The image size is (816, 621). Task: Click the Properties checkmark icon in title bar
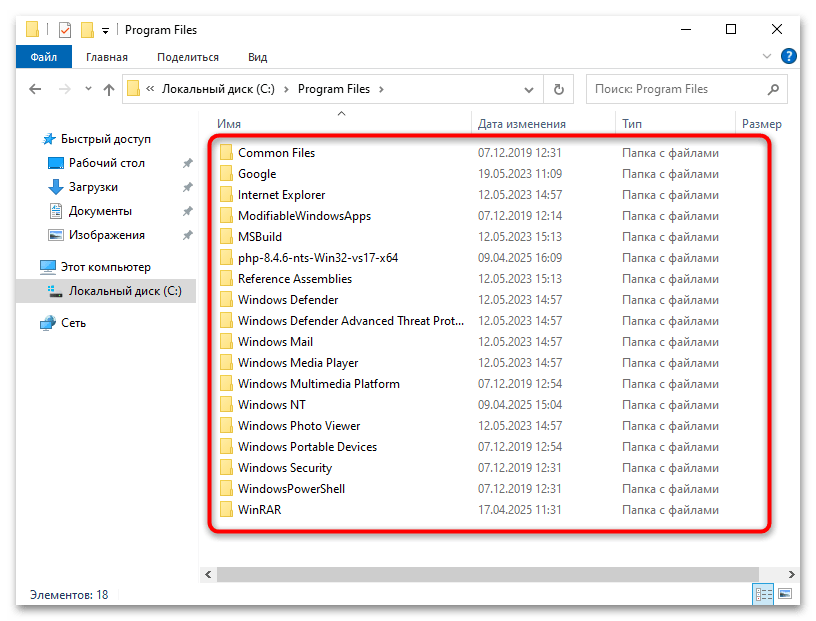click(65, 30)
